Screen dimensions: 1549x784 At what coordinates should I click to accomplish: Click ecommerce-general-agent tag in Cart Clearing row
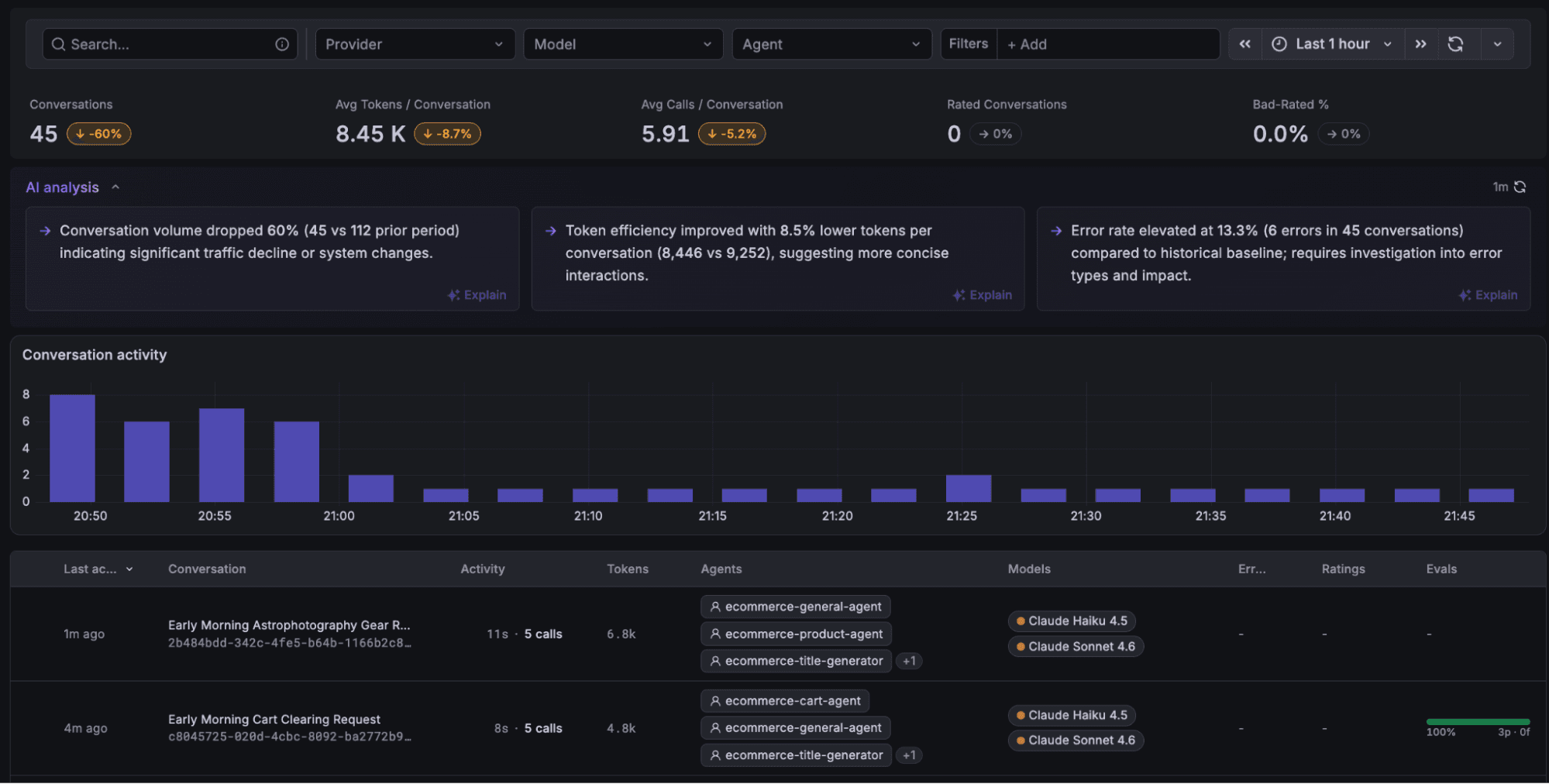click(x=796, y=727)
